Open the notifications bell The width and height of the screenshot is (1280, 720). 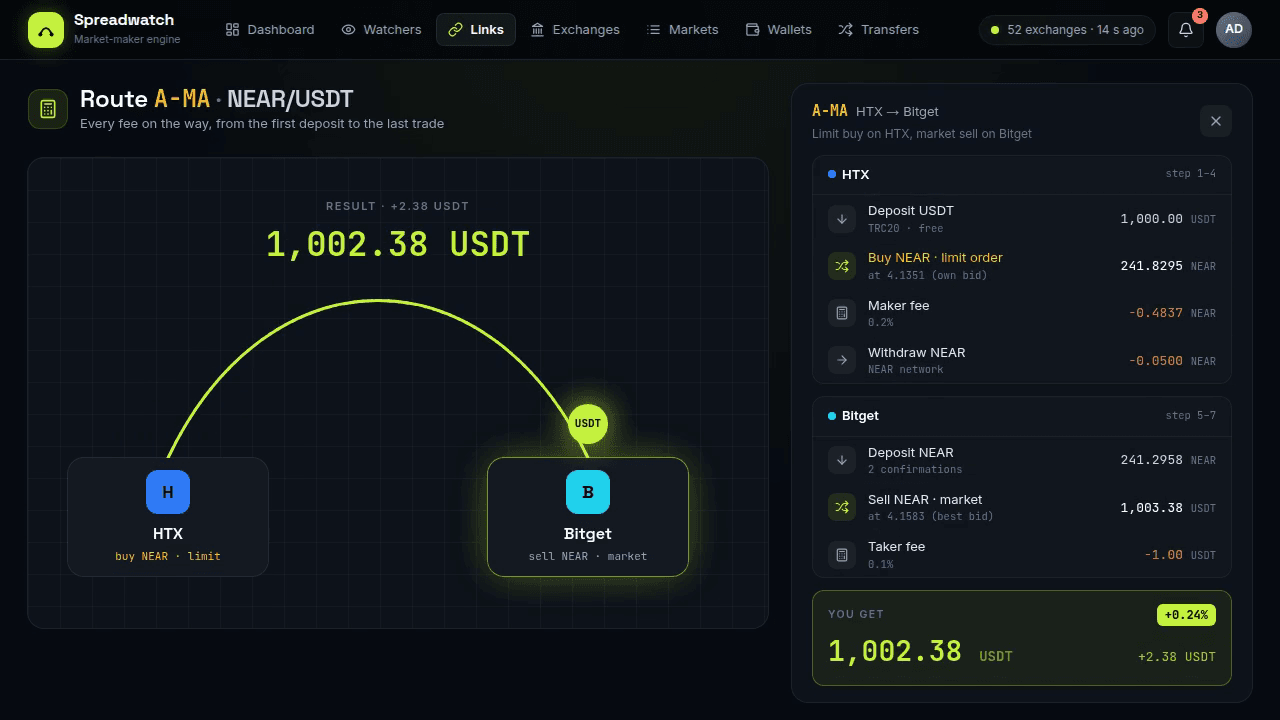pyautogui.click(x=1186, y=30)
